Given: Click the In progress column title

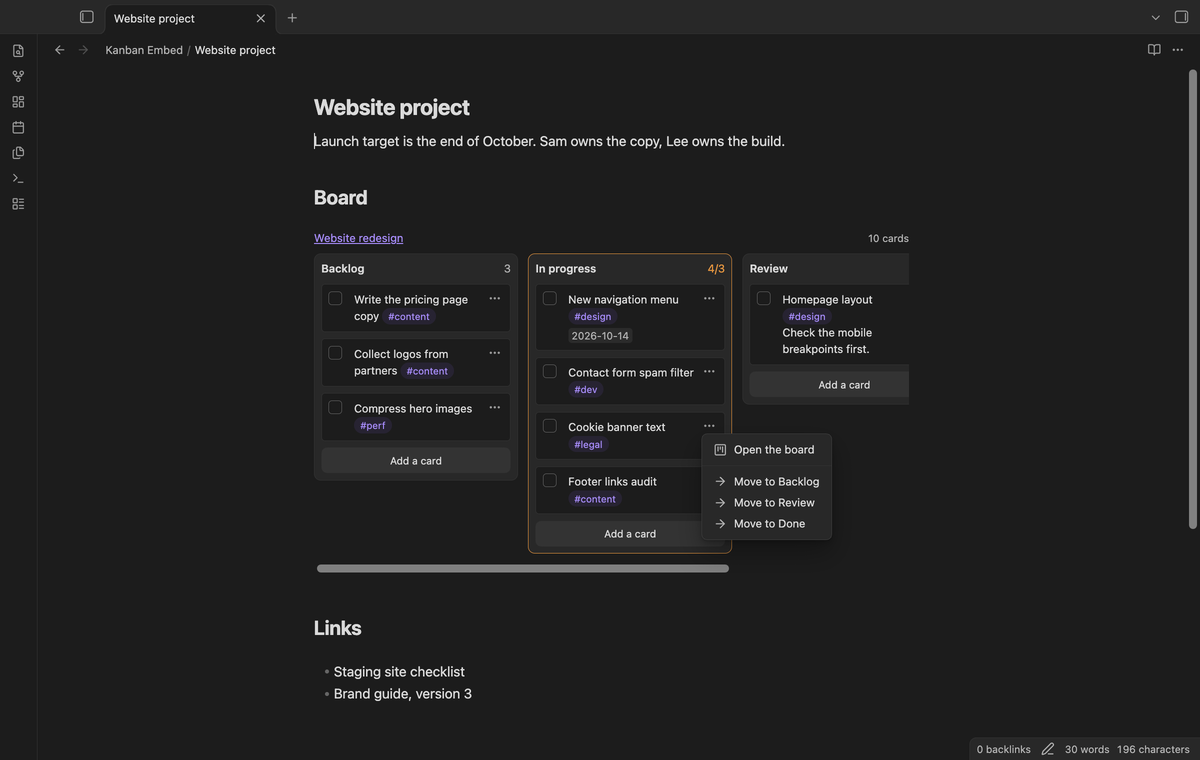Looking at the screenshot, I should point(566,269).
